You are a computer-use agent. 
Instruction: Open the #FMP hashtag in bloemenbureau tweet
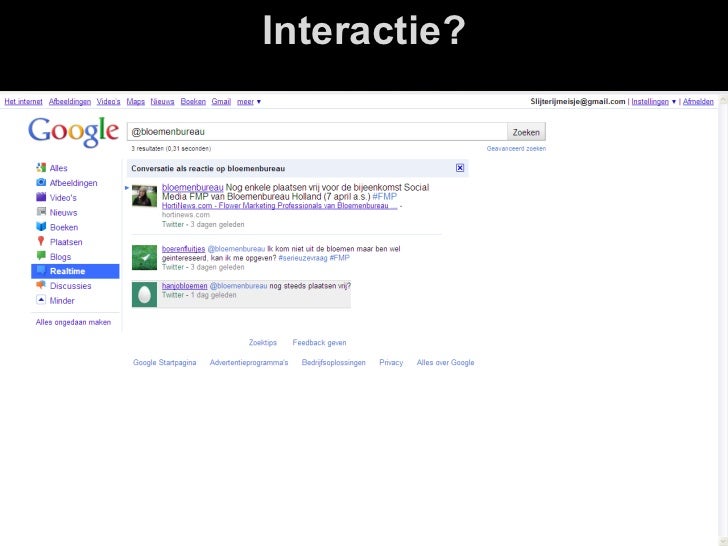tap(384, 196)
